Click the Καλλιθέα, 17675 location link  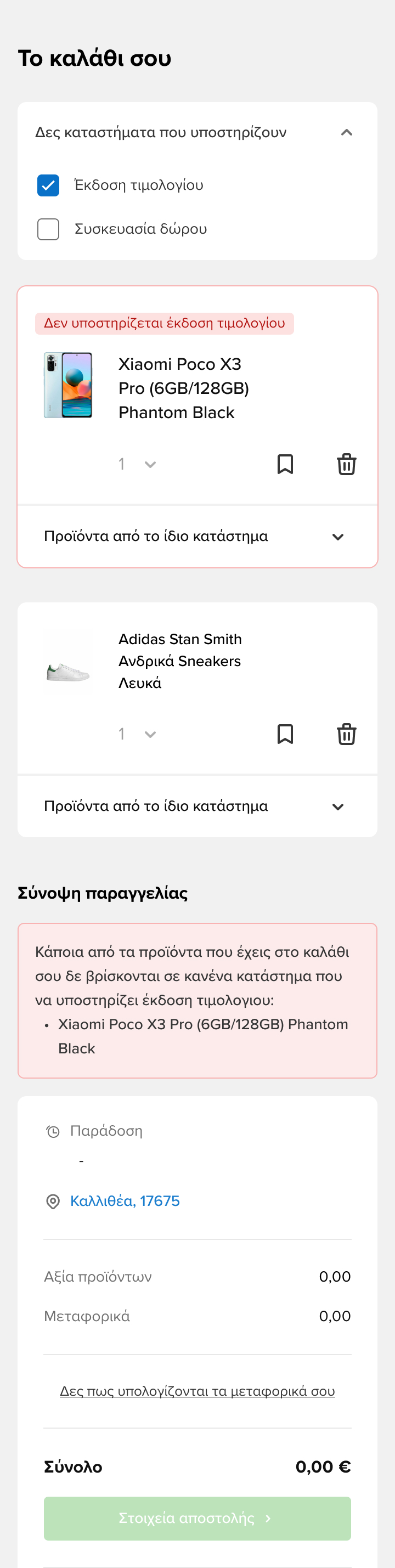click(125, 1201)
